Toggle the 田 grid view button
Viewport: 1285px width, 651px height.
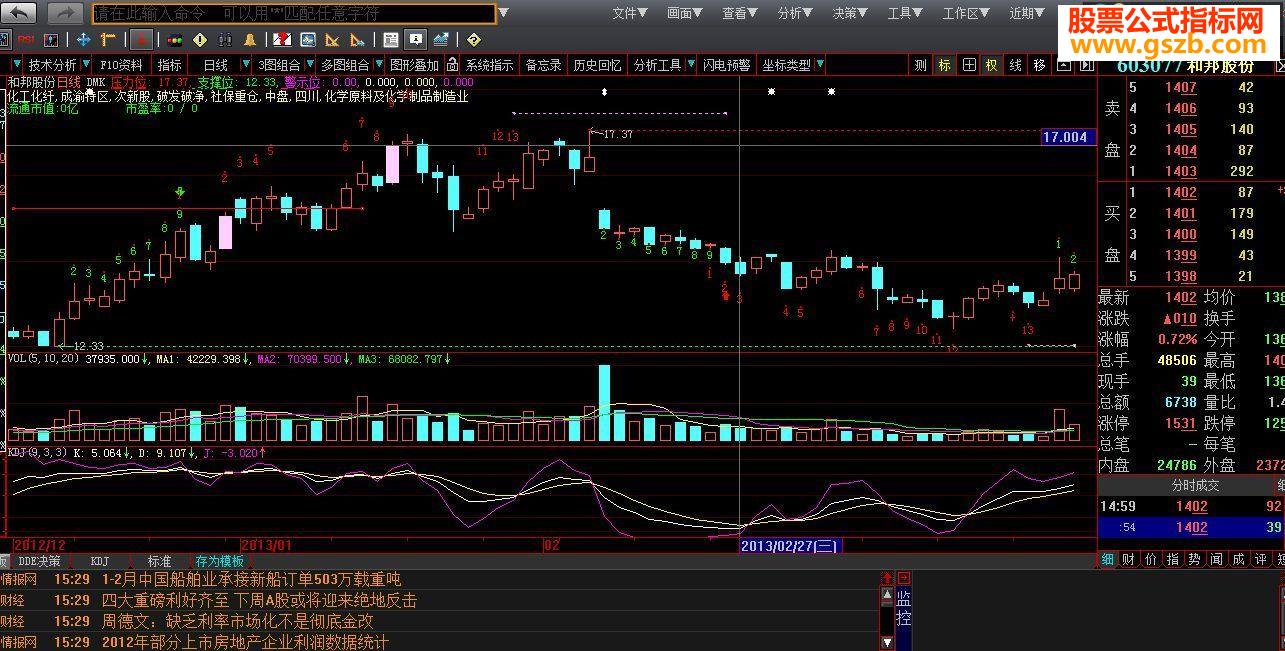coord(967,64)
